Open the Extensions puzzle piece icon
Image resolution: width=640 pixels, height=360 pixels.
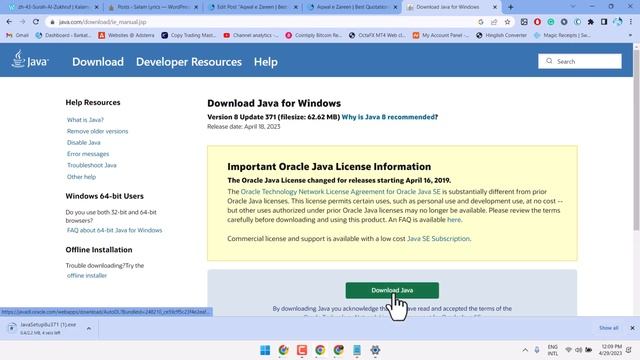(591, 22)
